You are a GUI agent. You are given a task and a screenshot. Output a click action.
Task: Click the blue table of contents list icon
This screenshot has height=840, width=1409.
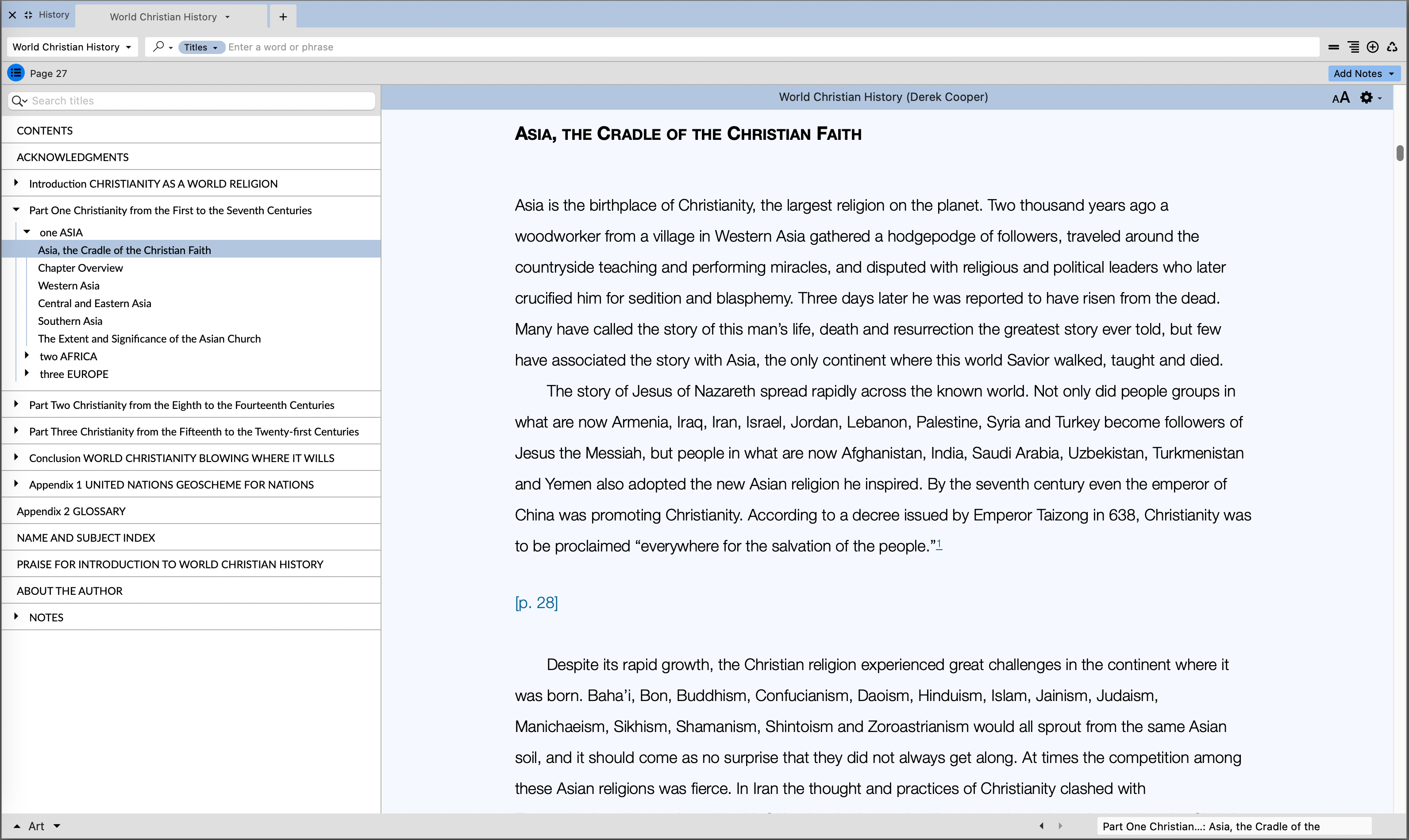tap(15, 73)
